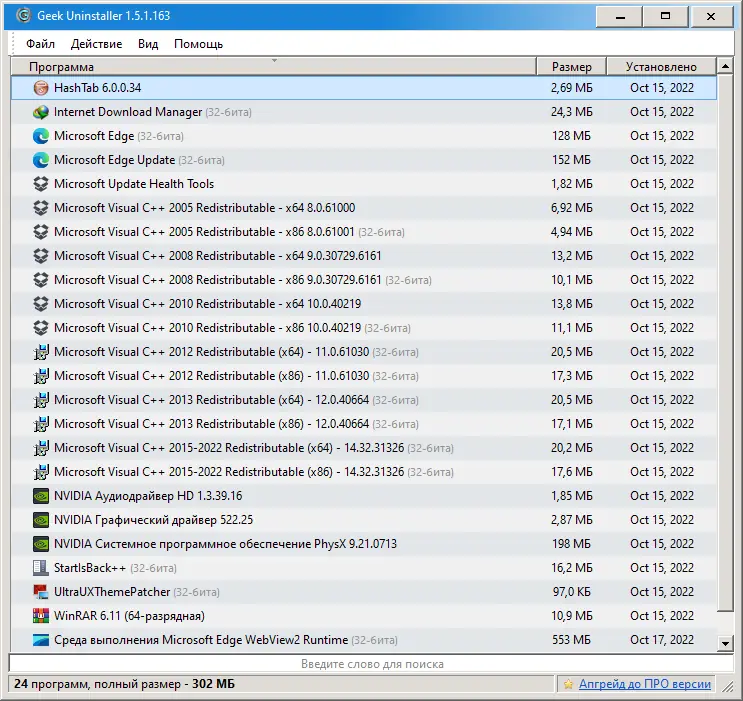Click icon of Visual C++ 2008 x64 row
The width and height of the screenshot is (743, 701).
tap(41, 256)
